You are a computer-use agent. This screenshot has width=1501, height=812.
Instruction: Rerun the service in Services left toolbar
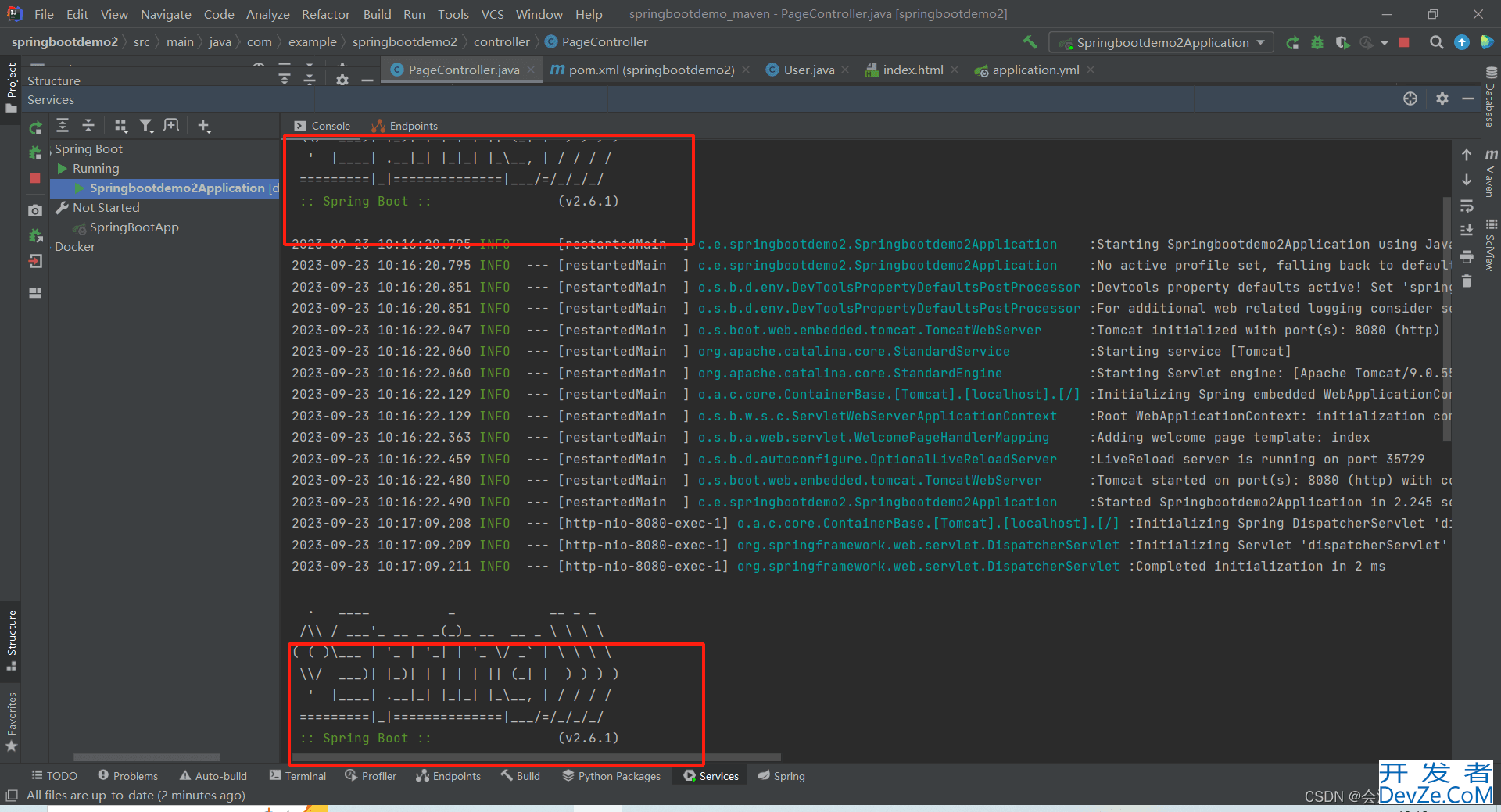[35, 127]
